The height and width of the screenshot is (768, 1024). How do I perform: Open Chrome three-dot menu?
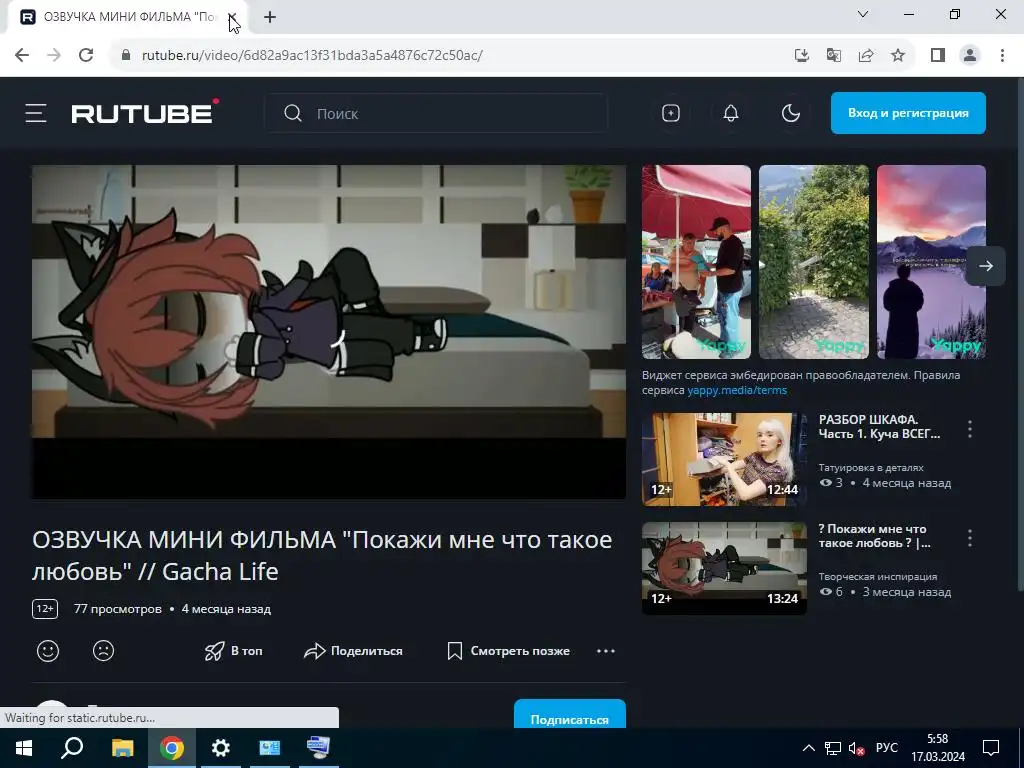click(1002, 55)
